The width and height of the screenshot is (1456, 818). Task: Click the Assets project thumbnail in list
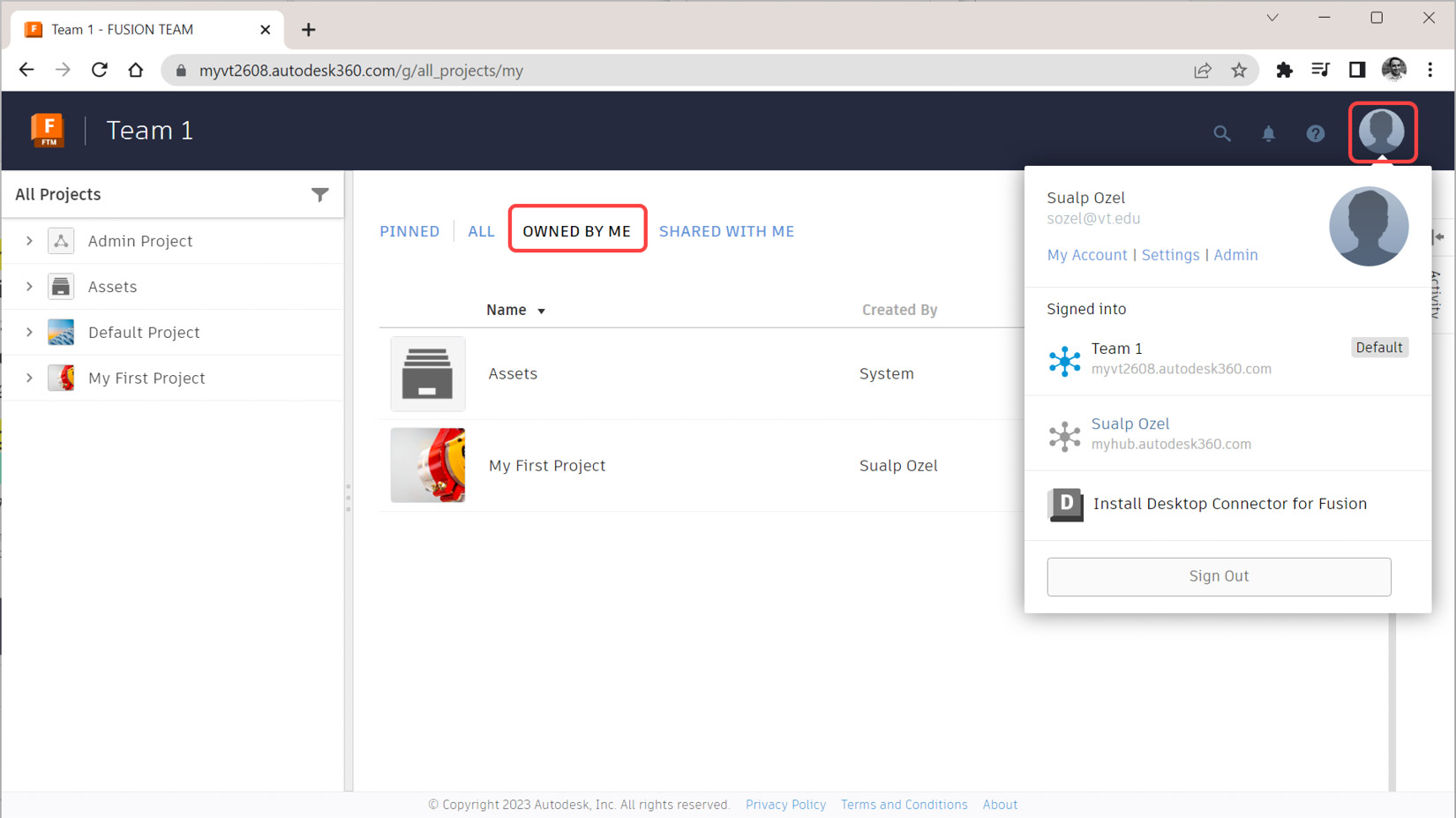tap(428, 374)
